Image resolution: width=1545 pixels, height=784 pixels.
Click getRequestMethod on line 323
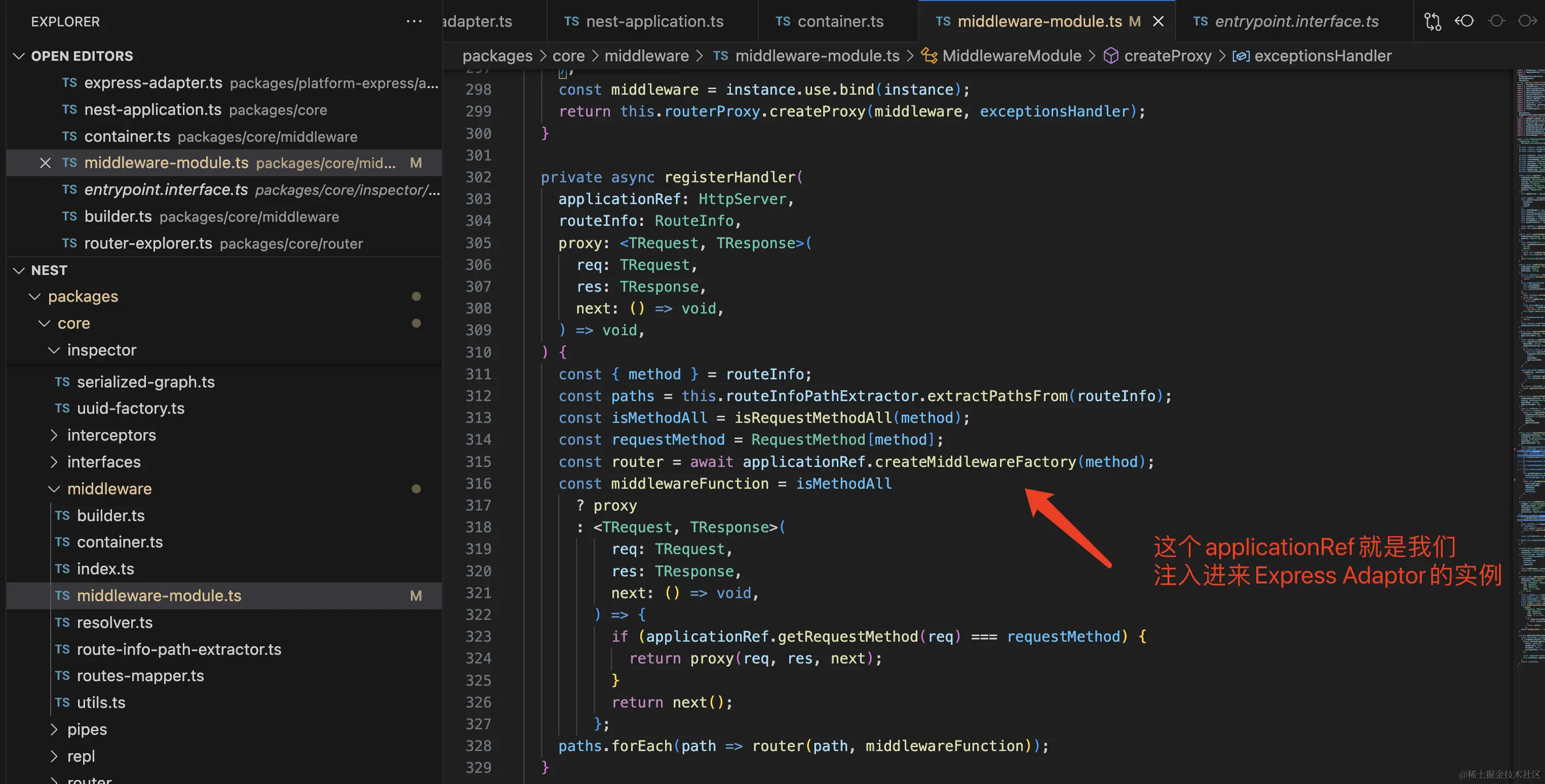point(848,636)
